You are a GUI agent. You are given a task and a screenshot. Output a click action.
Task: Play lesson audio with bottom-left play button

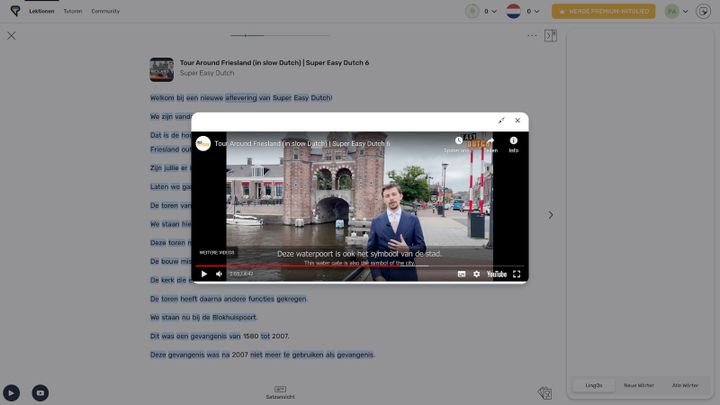point(11,393)
